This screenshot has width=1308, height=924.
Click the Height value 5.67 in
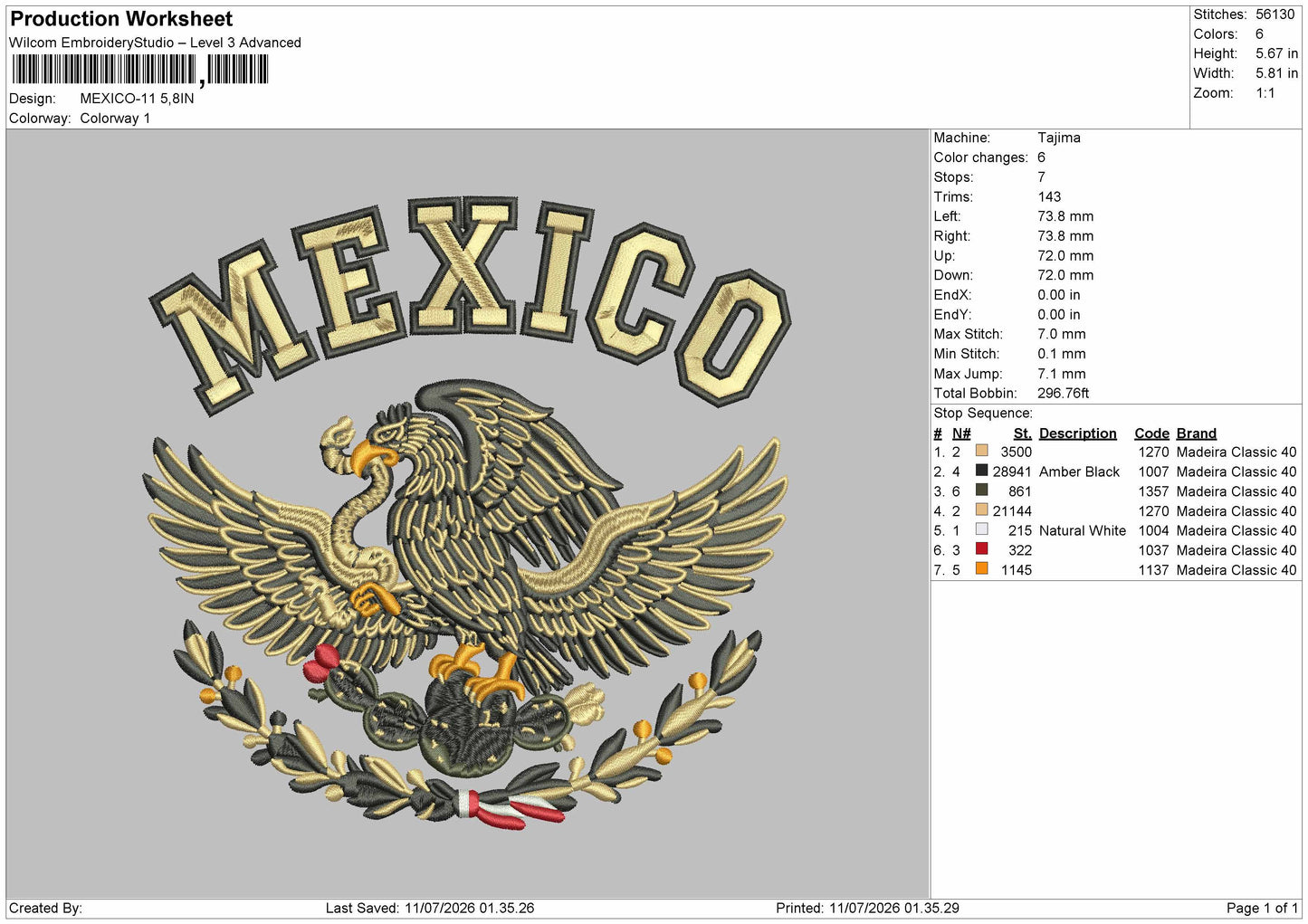click(x=1276, y=54)
